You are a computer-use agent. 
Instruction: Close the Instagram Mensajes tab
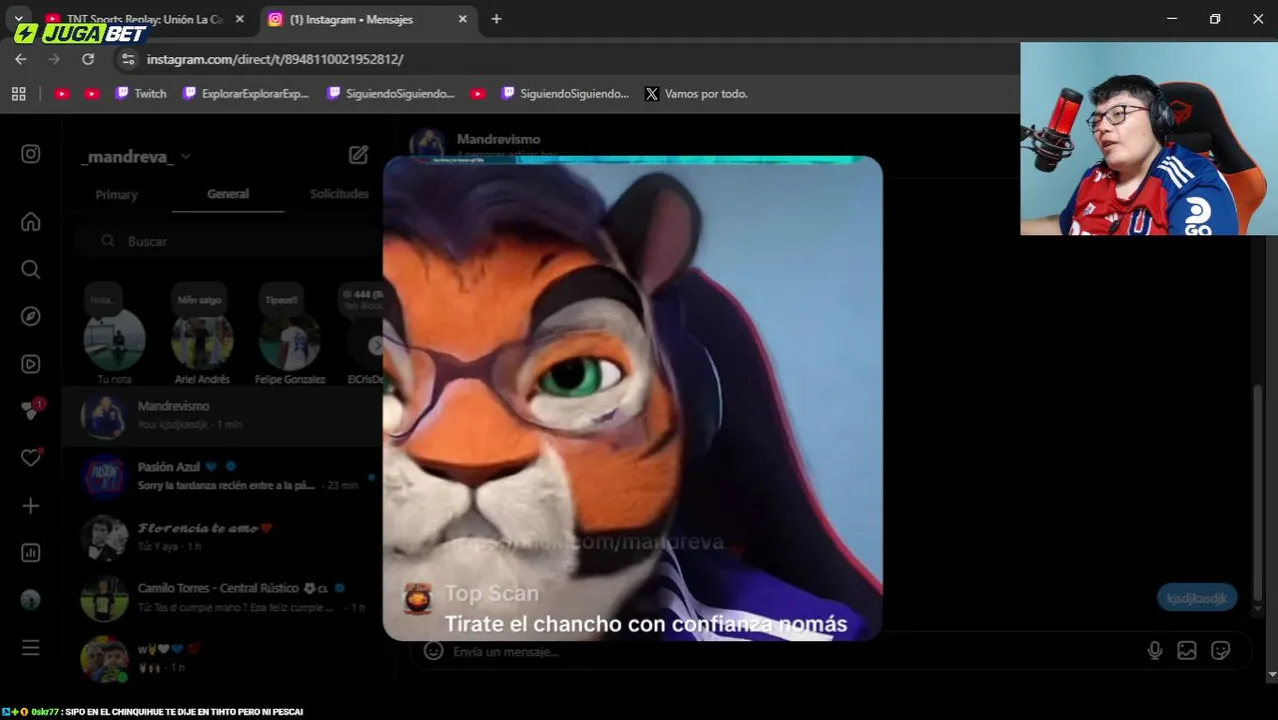pos(462,19)
